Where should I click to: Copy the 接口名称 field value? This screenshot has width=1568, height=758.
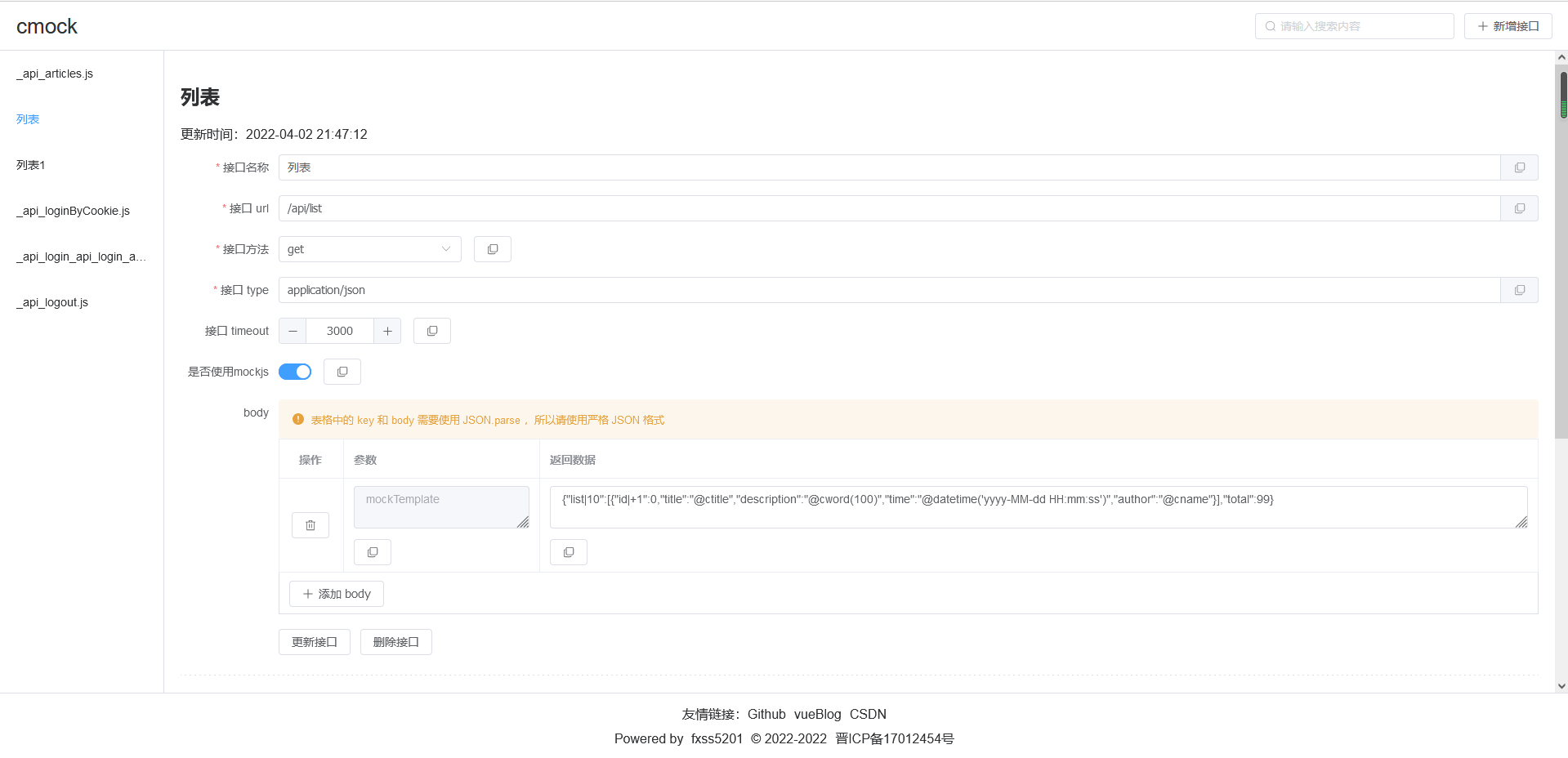[x=1519, y=167]
